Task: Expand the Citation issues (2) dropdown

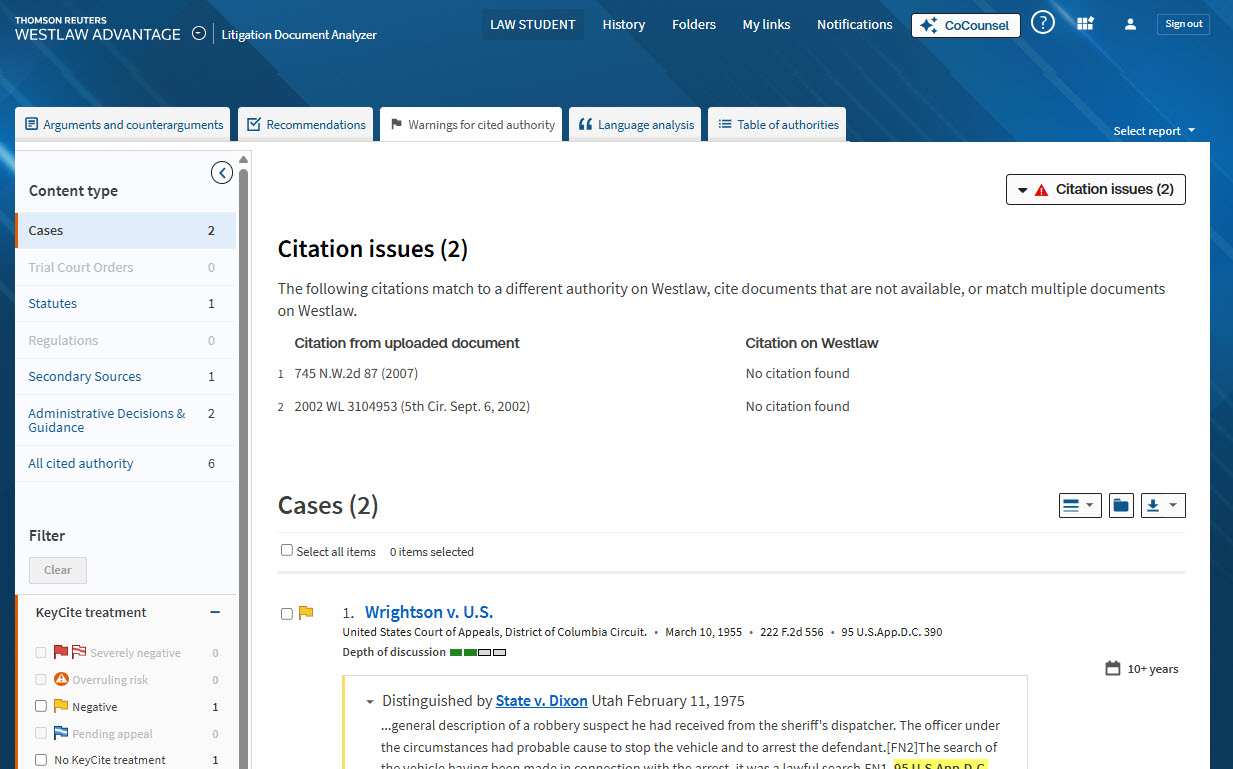Action: (x=1095, y=189)
